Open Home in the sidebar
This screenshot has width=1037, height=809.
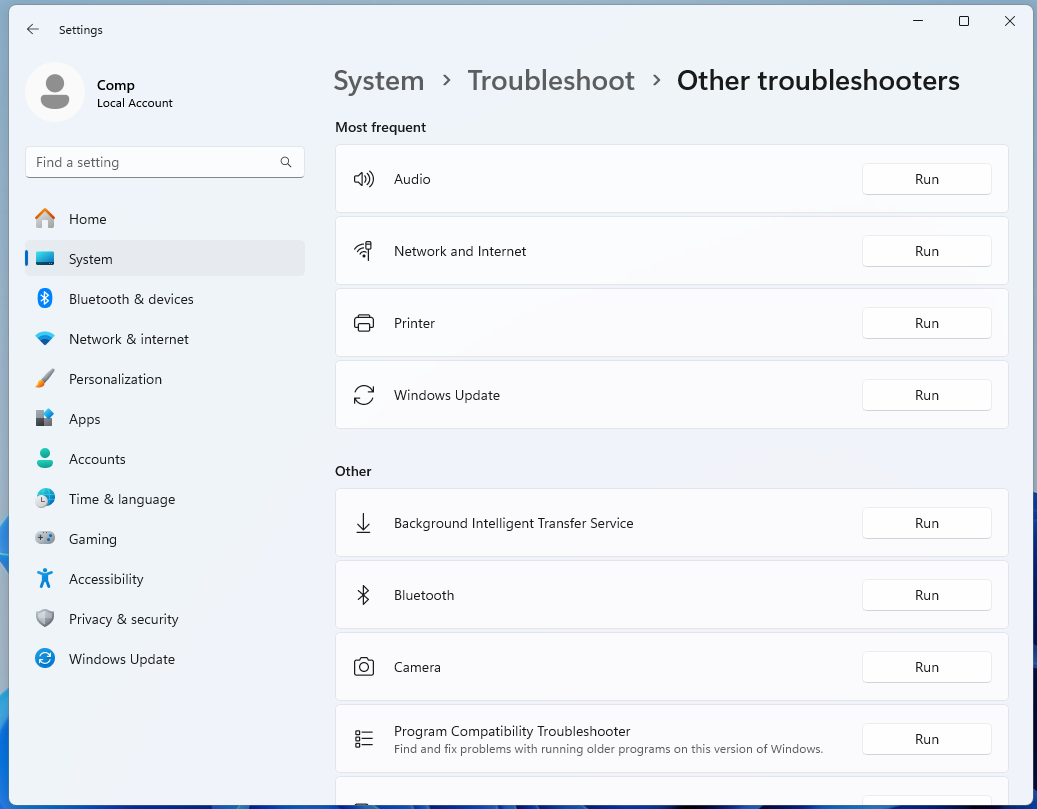point(165,219)
